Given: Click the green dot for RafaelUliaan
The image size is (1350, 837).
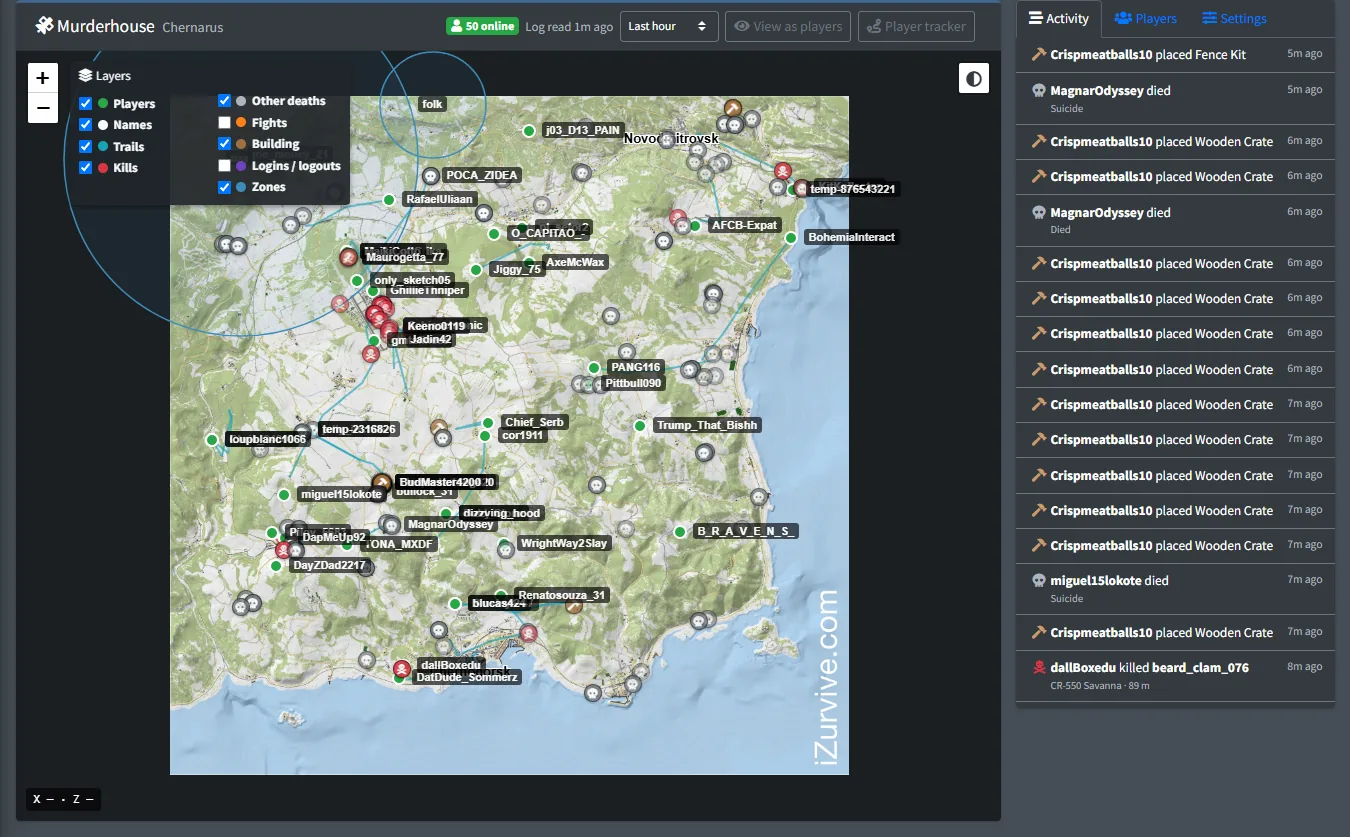Looking at the screenshot, I should 389,200.
